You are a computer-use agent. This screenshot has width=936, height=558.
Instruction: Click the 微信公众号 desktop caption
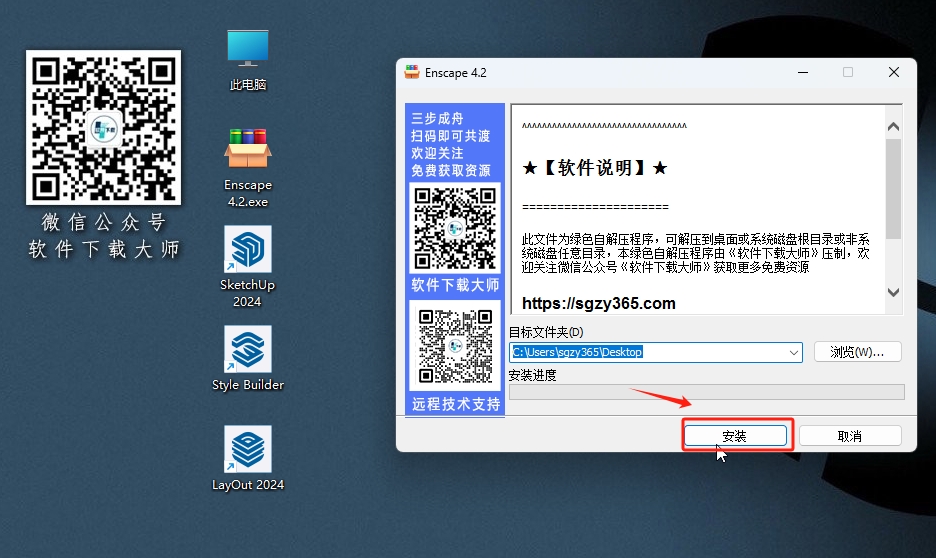[x=103, y=222]
